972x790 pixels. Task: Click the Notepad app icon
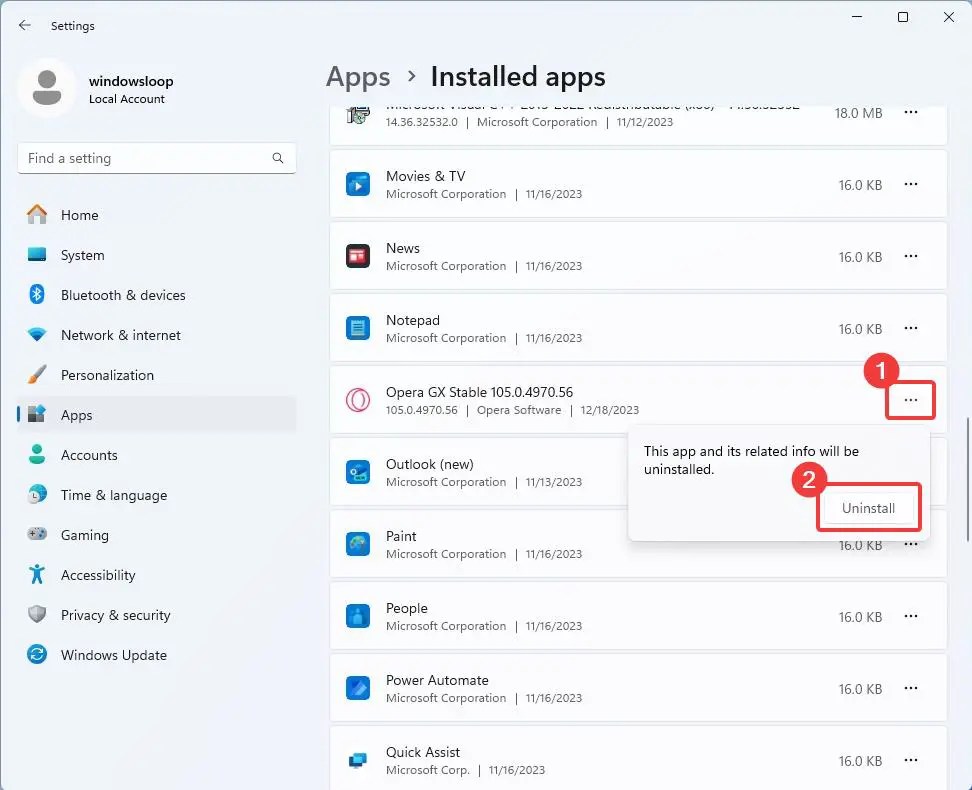[358, 328]
